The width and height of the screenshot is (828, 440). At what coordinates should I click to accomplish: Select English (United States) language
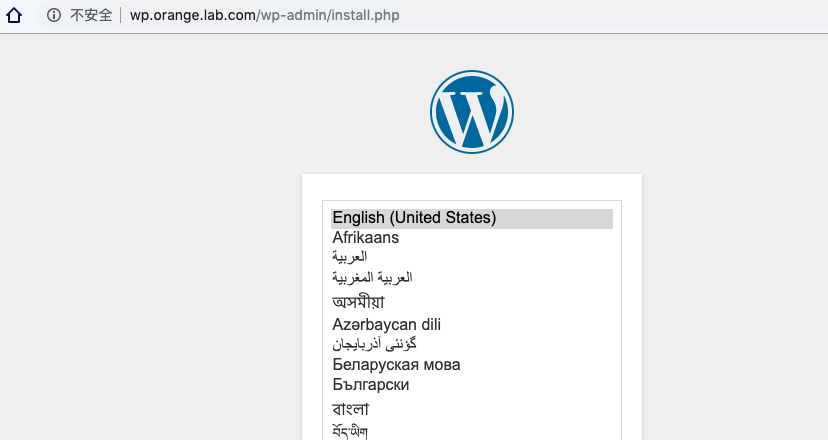[x=472, y=218]
